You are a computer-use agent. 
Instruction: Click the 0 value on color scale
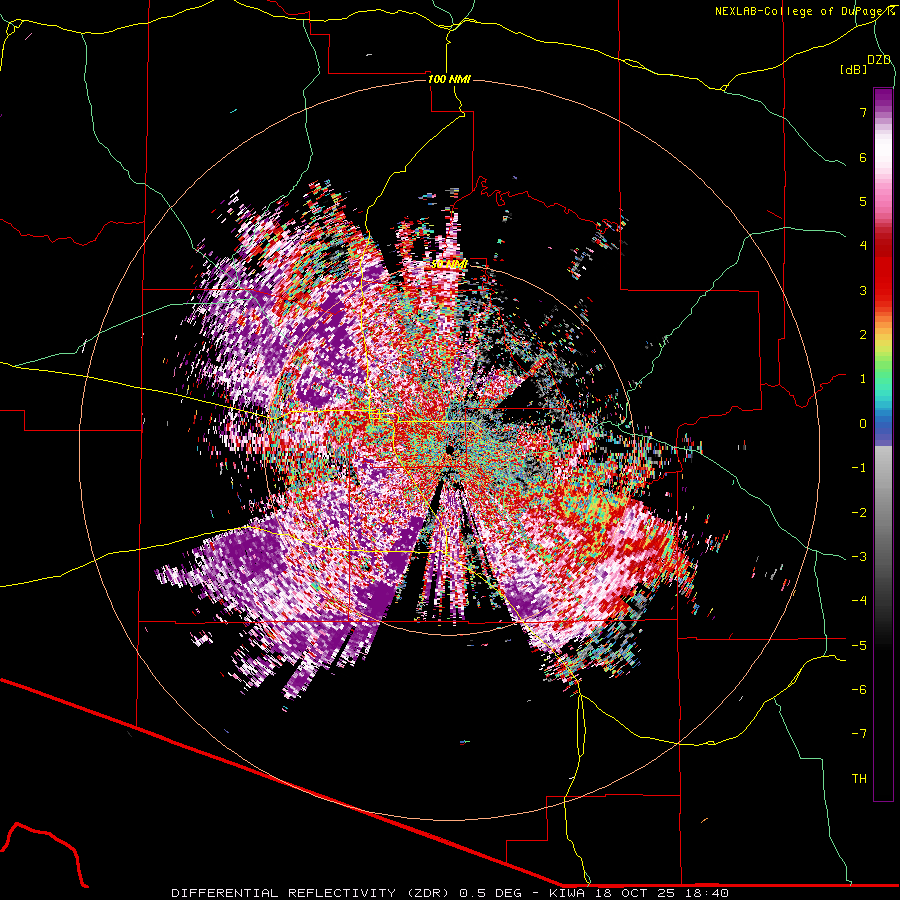click(863, 424)
